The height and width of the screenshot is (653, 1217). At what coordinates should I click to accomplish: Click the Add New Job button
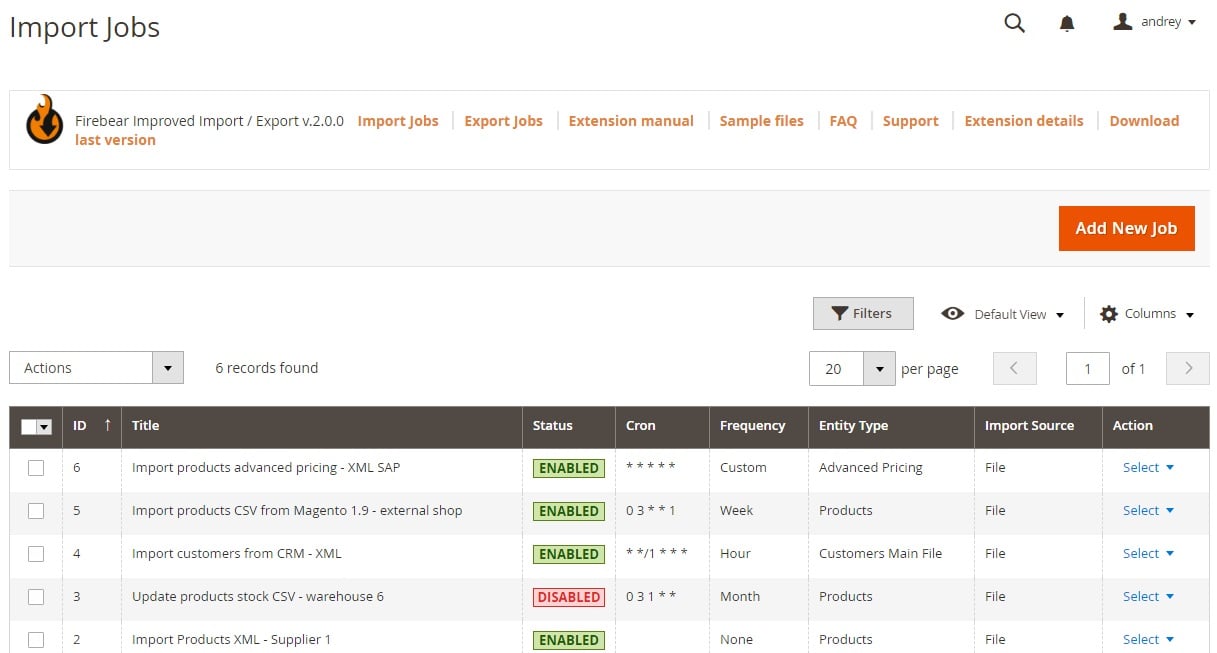pos(1126,228)
